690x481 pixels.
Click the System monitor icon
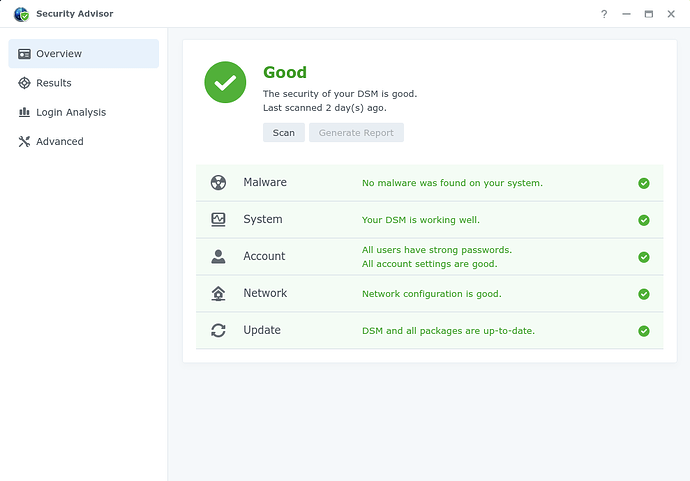(x=218, y=220)
